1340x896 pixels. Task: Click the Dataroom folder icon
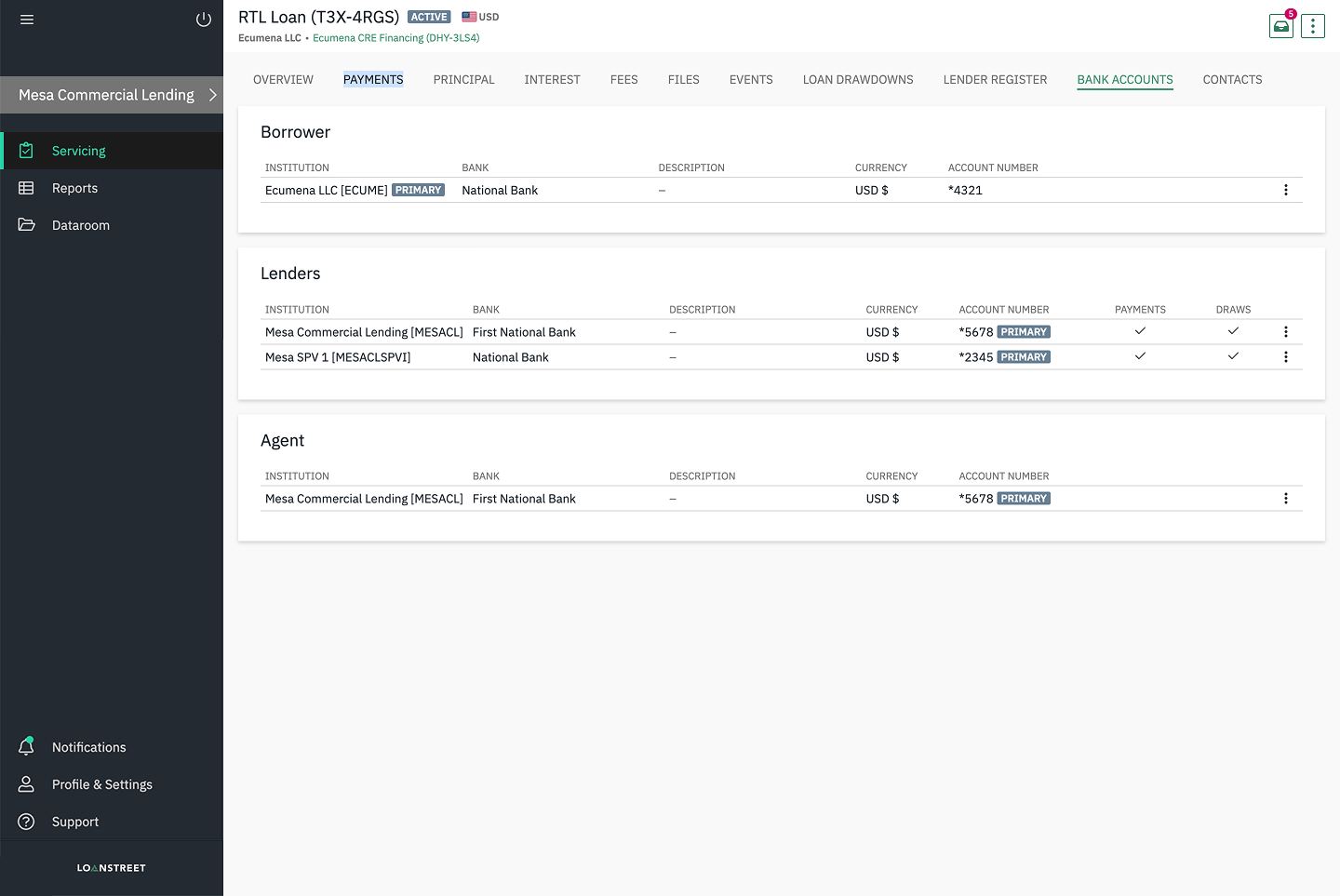click(26, 225)
